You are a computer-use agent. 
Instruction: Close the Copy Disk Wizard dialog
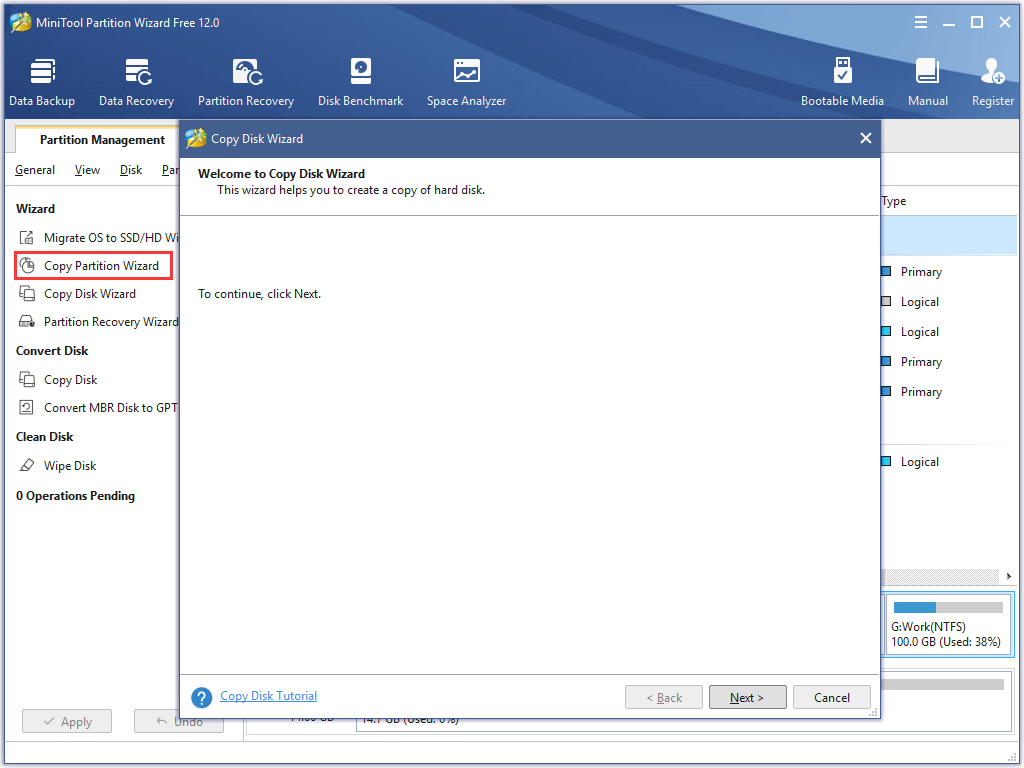point(866,138)
